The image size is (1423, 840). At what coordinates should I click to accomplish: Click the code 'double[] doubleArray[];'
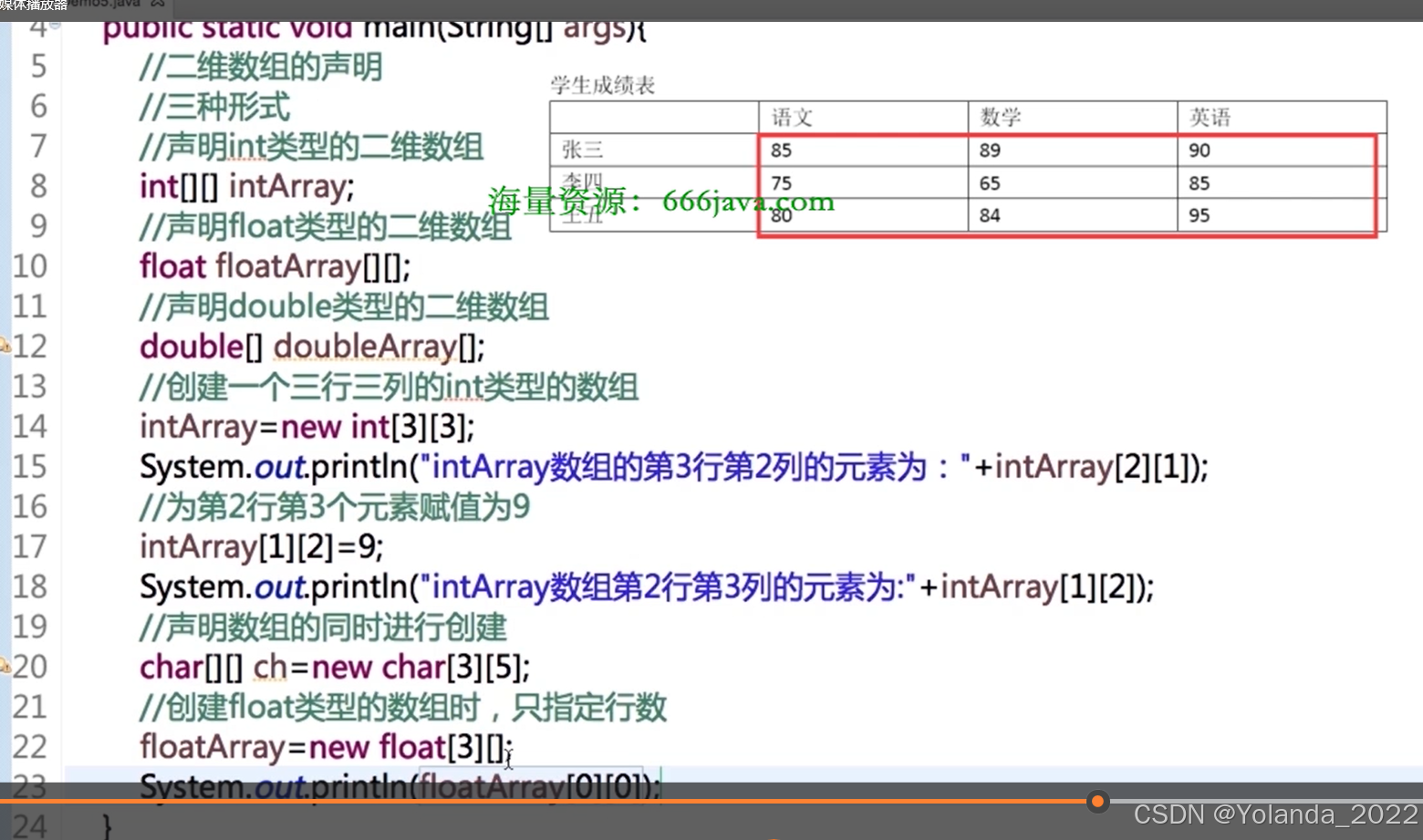[x=312, y=347]
